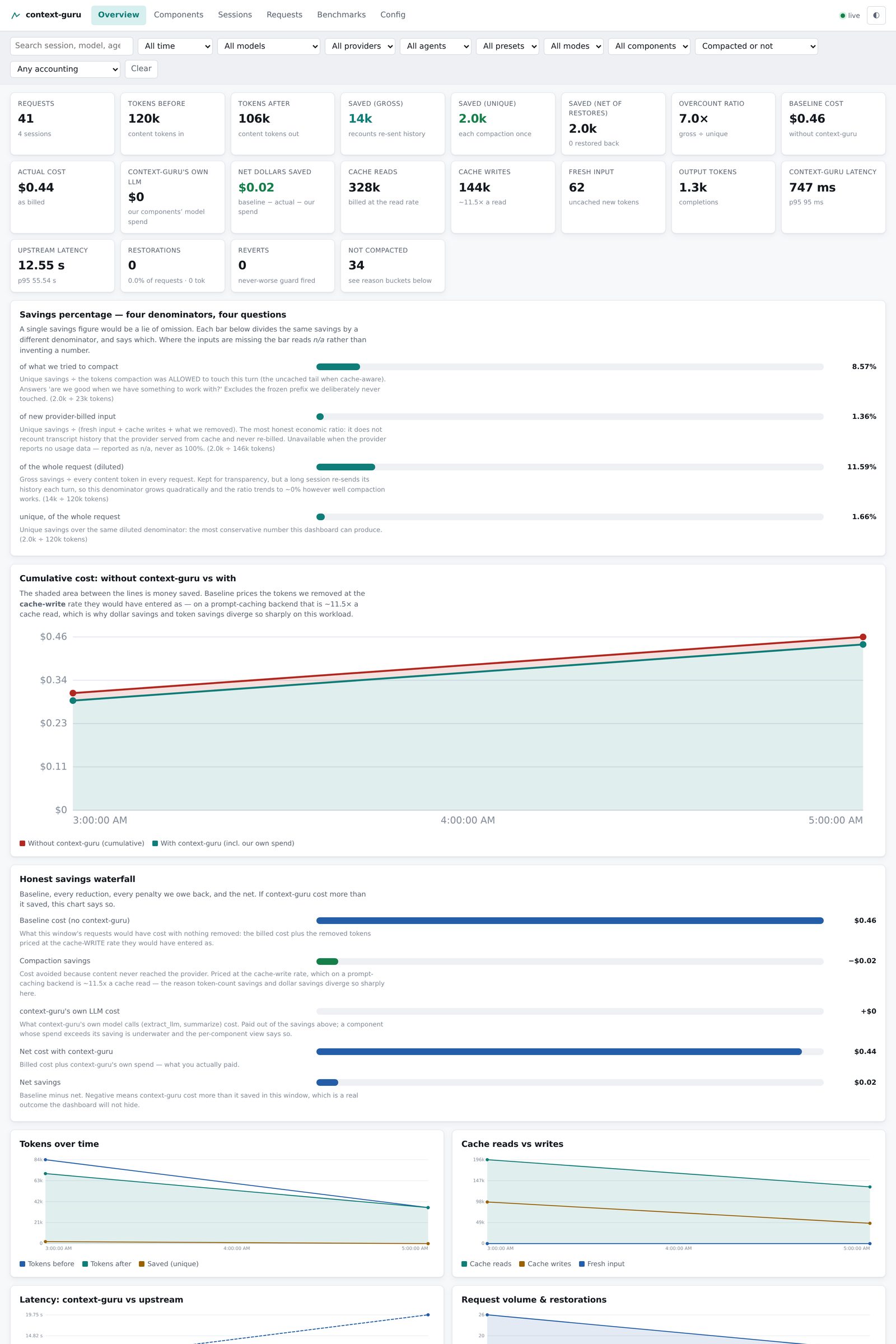Click the 196k start point in Cache reads chart

tap(487, 1159)
